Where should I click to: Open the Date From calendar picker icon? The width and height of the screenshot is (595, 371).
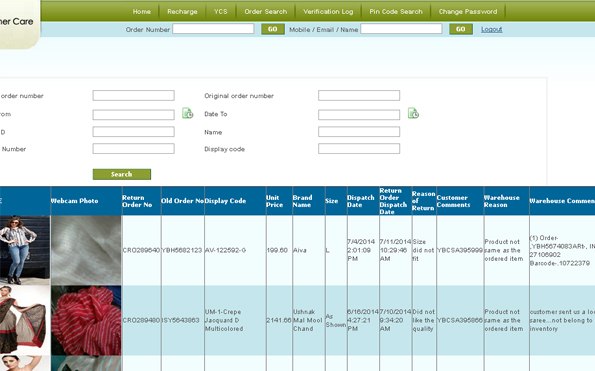[187, 113]
